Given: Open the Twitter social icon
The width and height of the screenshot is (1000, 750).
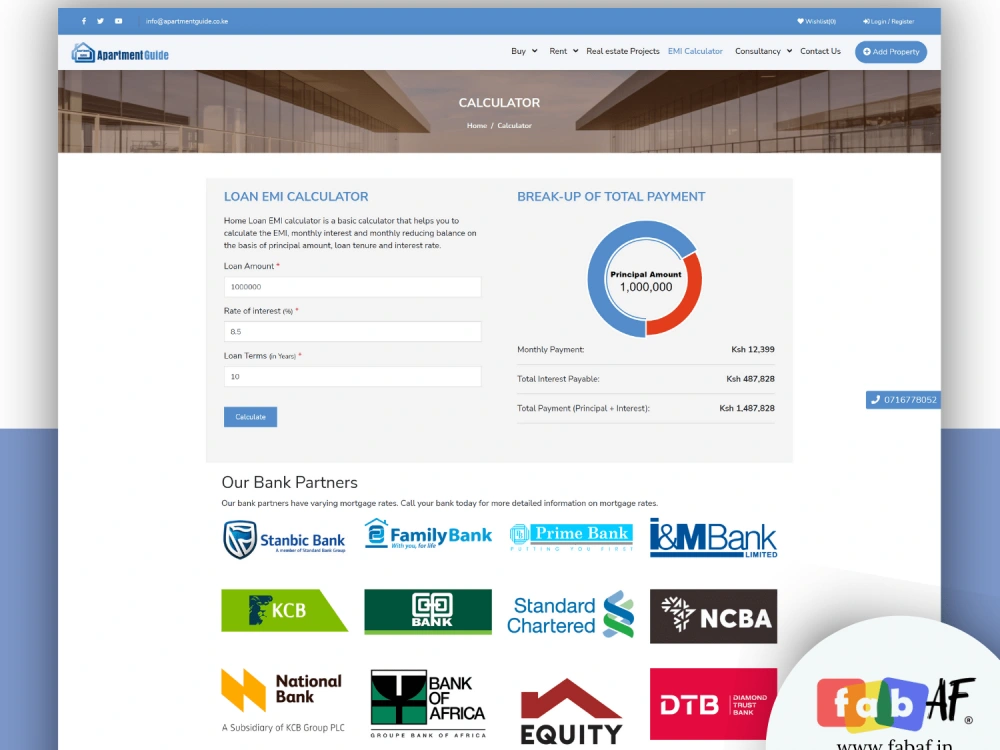Looking at the screenshot, I should pyautogui.click(x=100, y=21).
